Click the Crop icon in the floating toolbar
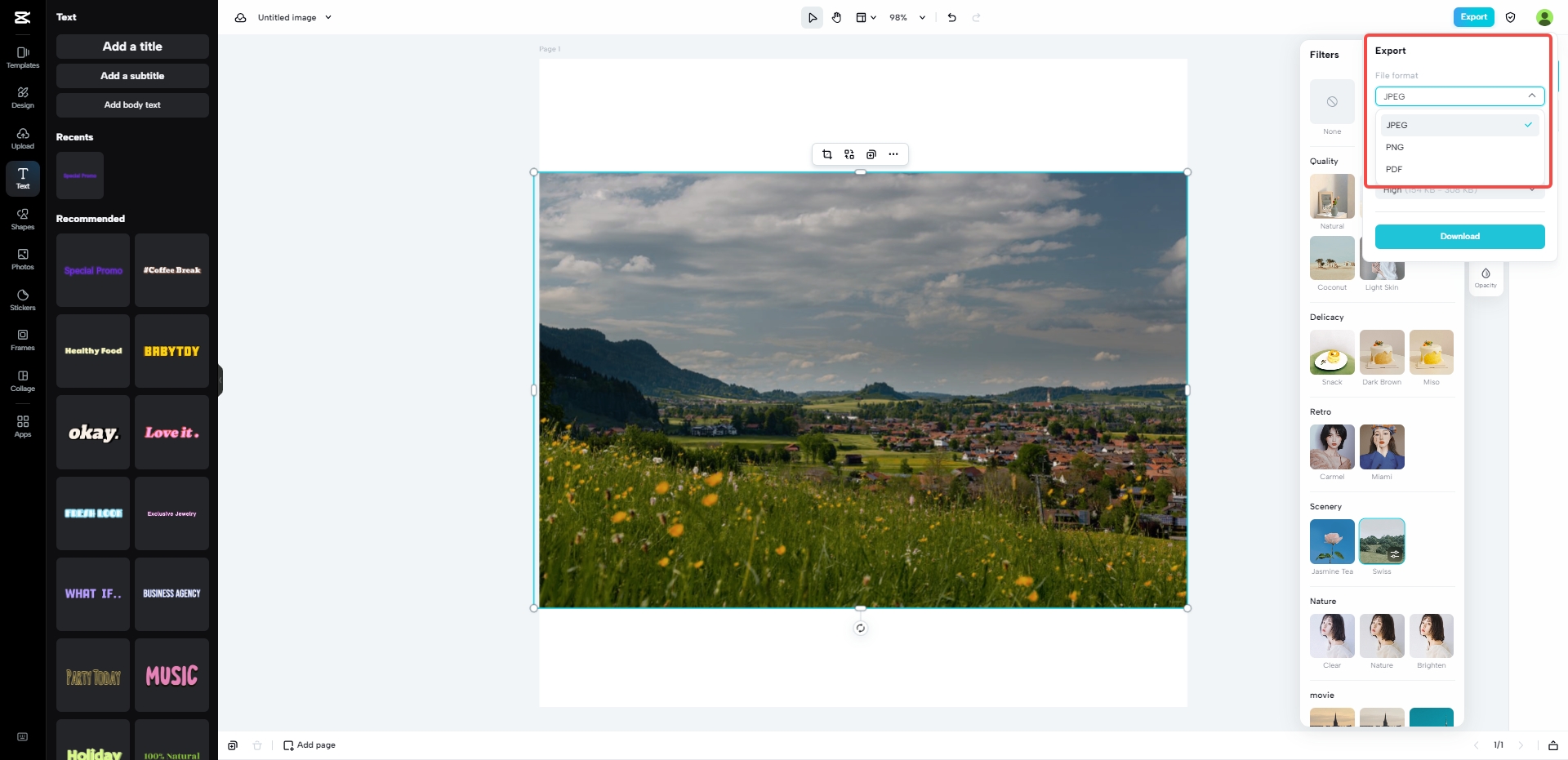Screen dimensions: 1568x760 tap(827, 154)
